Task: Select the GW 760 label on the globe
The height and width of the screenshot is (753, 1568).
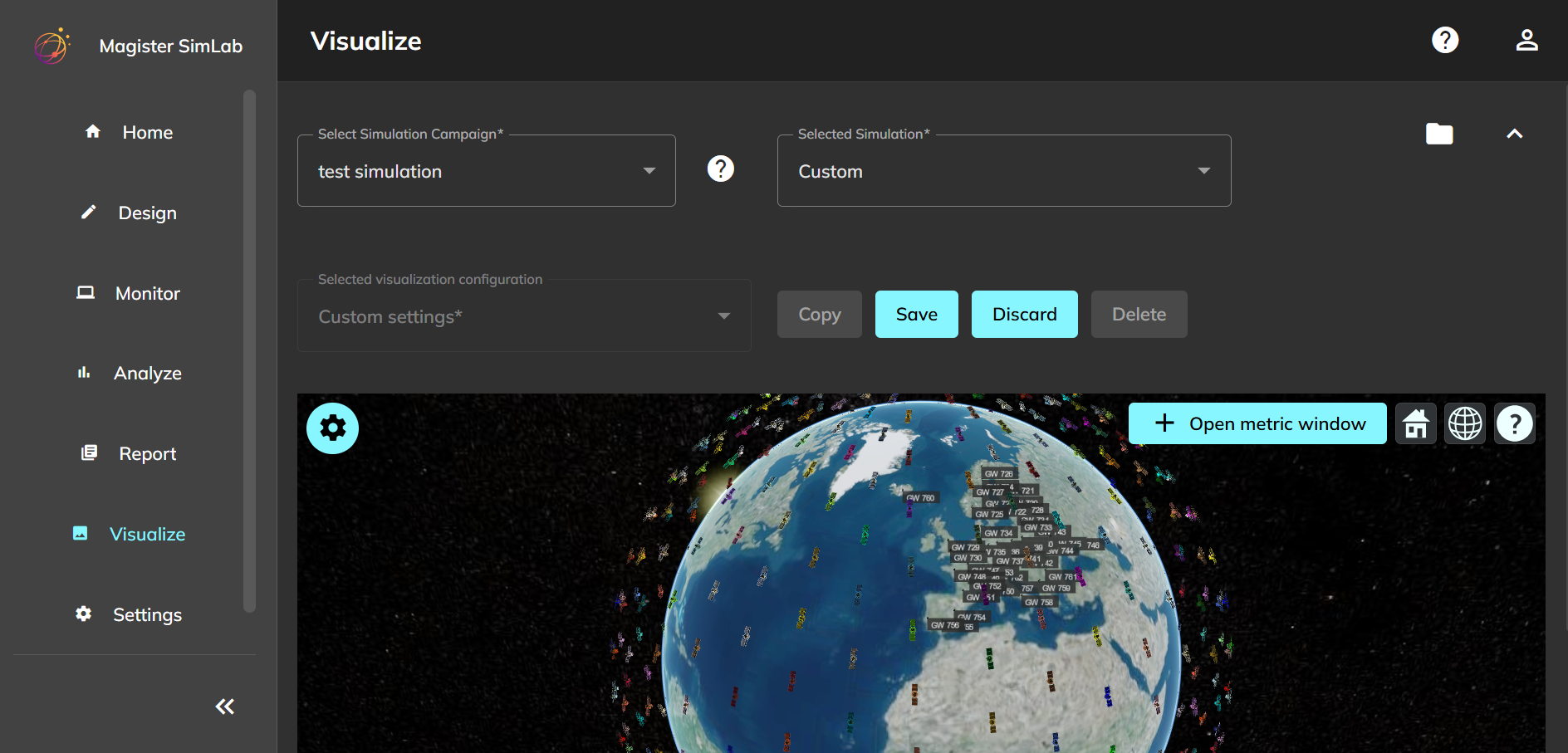Action: (920, 498)
